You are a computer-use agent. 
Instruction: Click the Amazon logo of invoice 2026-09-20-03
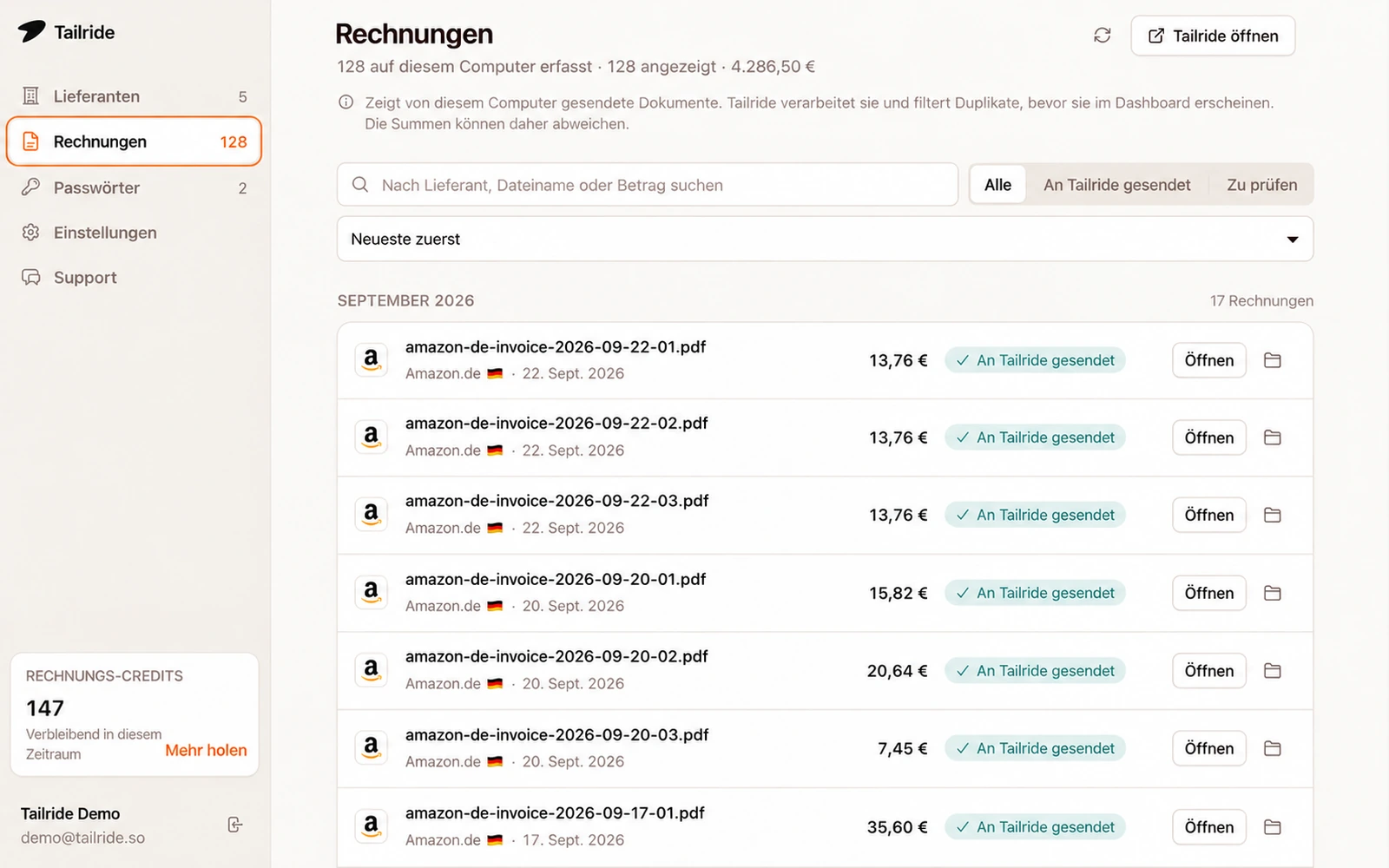coord(372,748)
